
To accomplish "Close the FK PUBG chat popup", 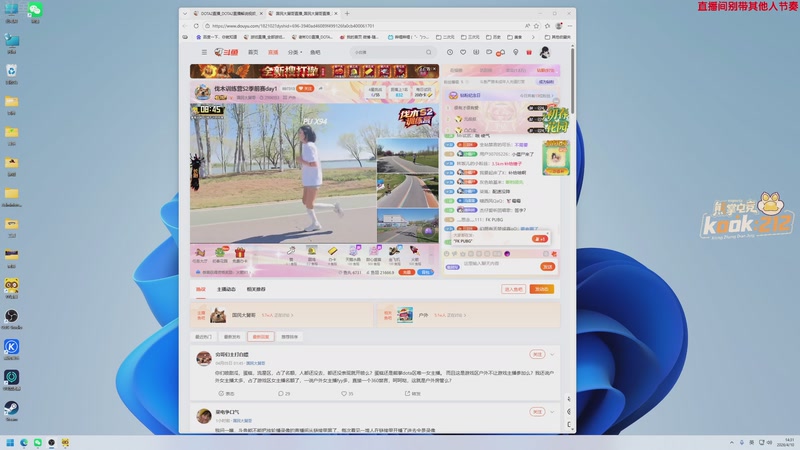I will tap(548, 231).
